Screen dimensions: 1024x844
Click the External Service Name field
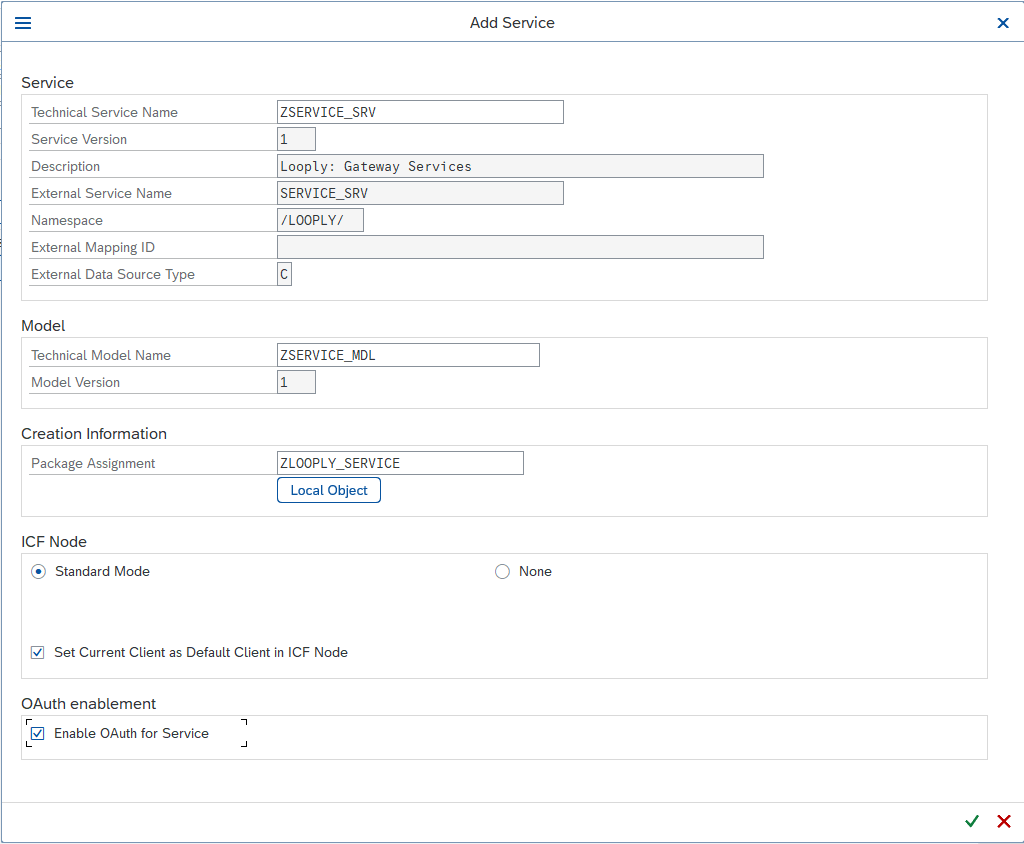click(420, 193)
